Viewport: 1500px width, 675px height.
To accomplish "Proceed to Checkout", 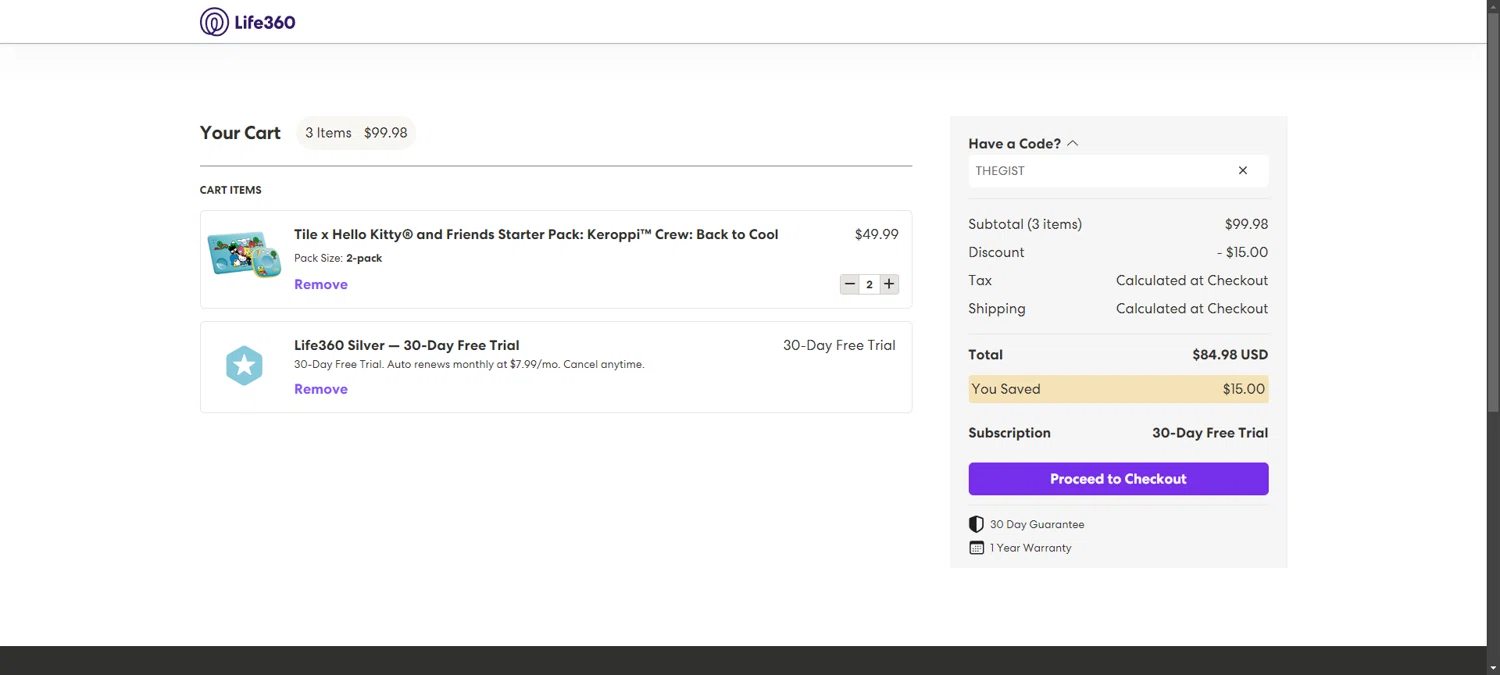I will click(1118, 479).
